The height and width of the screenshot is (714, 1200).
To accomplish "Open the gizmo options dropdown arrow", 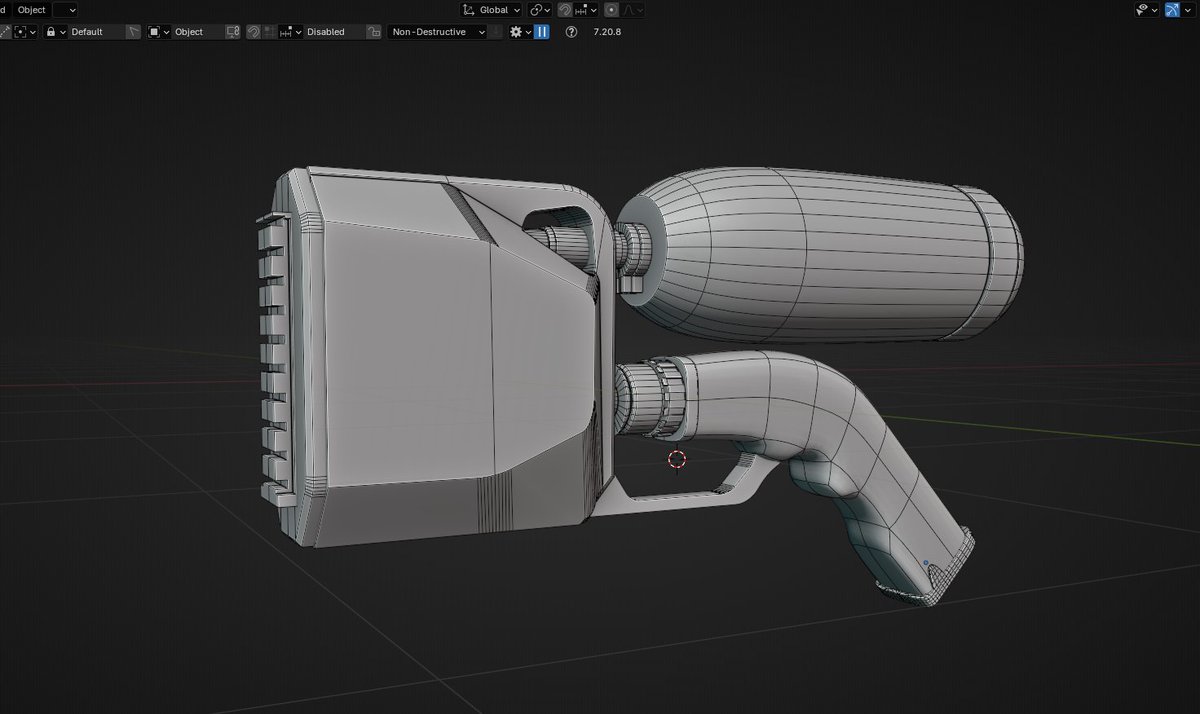I will tap(1190, 10).
